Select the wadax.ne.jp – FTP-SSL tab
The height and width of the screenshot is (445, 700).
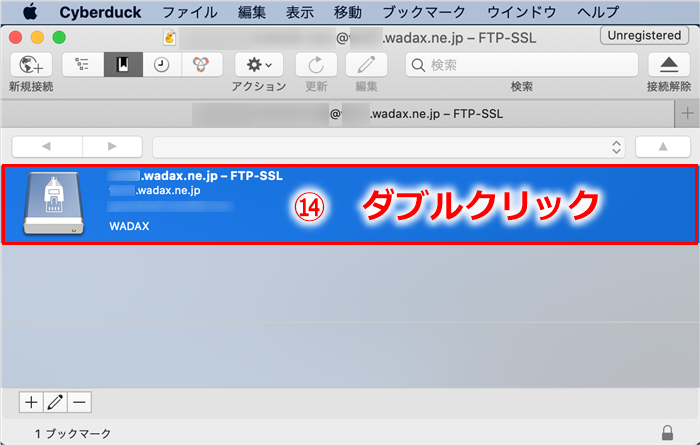click(338, 114)
